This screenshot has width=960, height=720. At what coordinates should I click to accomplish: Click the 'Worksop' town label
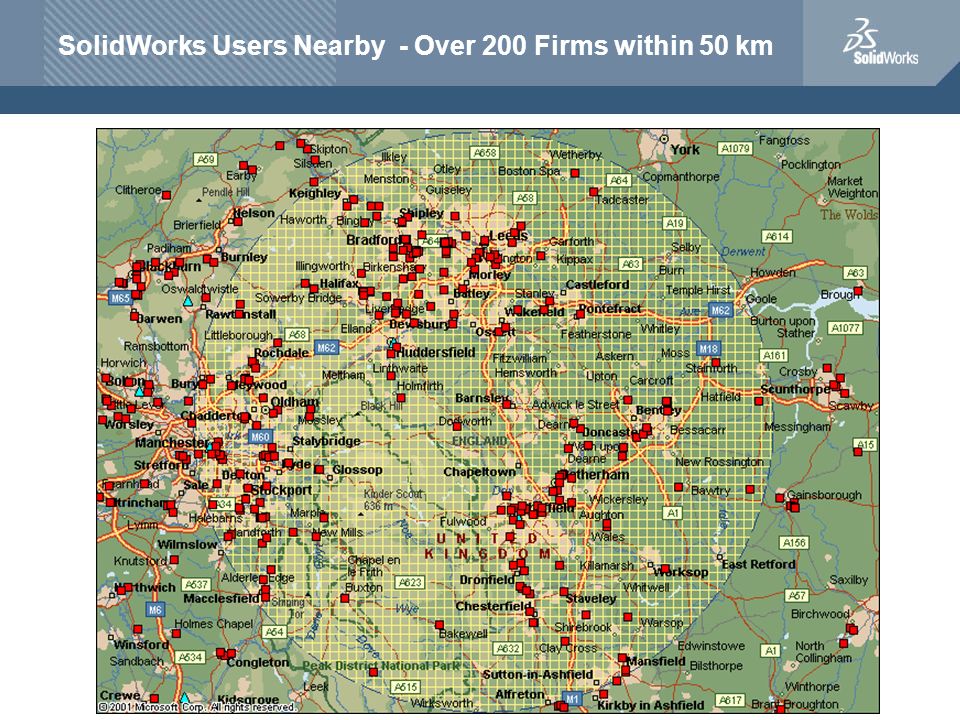tap(680, 572)
